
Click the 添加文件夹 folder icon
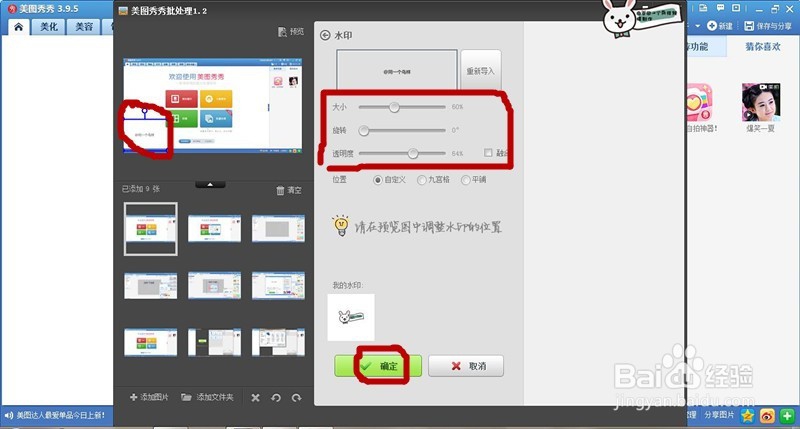click(x=186, y=397)
